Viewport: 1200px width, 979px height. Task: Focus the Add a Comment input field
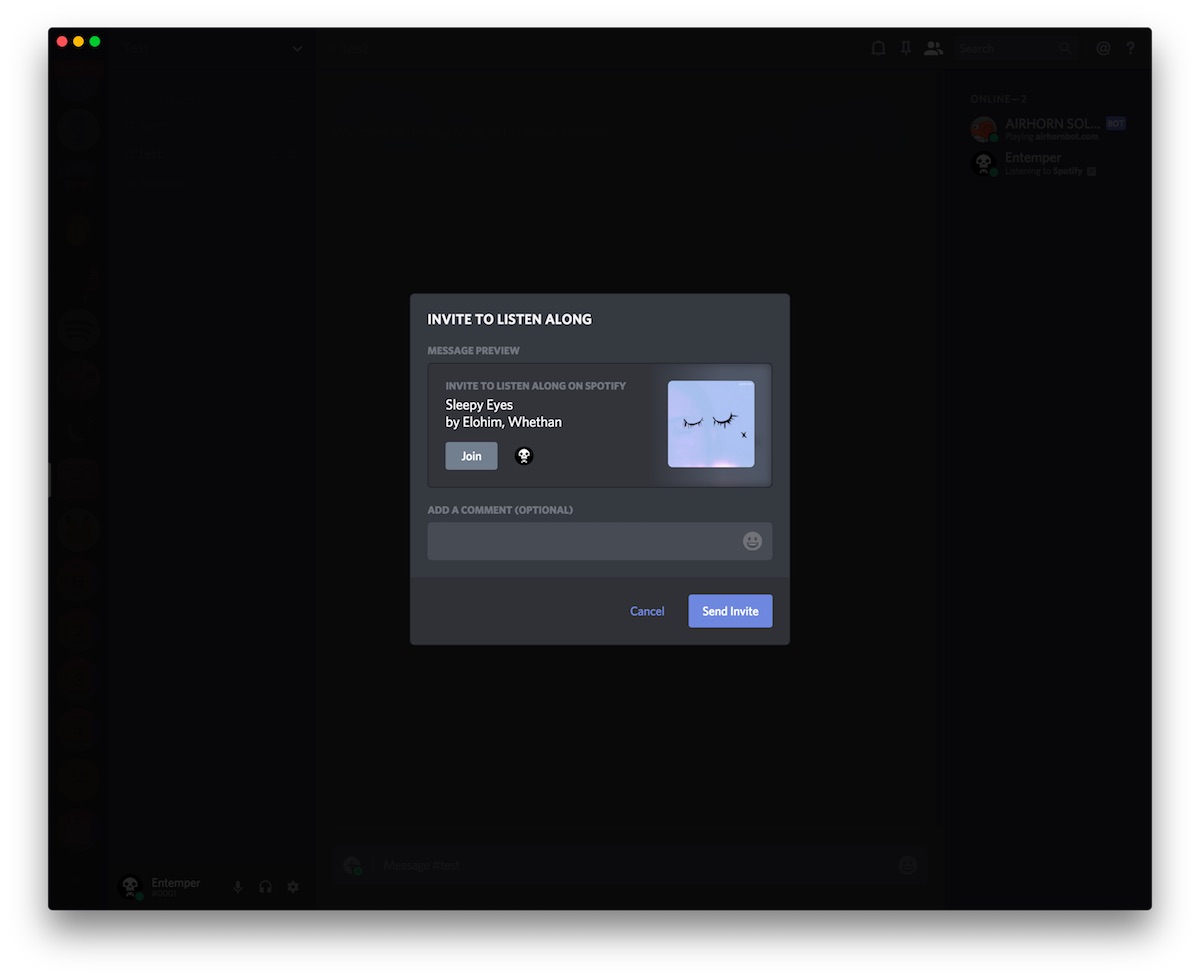600,541
